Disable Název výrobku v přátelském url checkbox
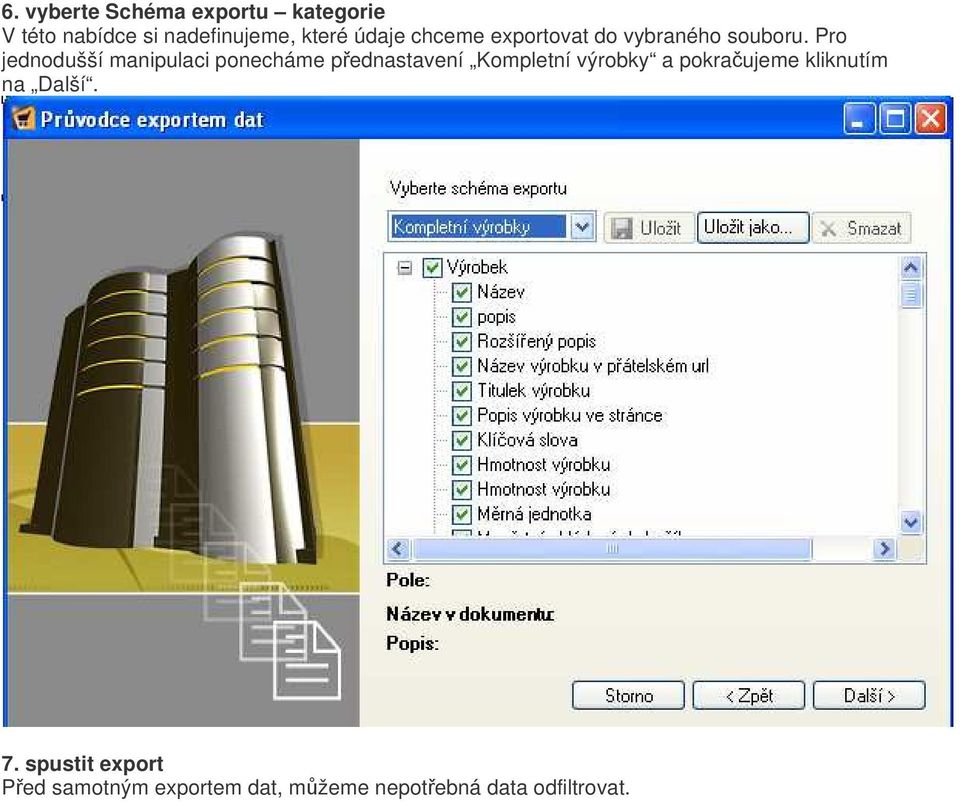 [462, 366]
